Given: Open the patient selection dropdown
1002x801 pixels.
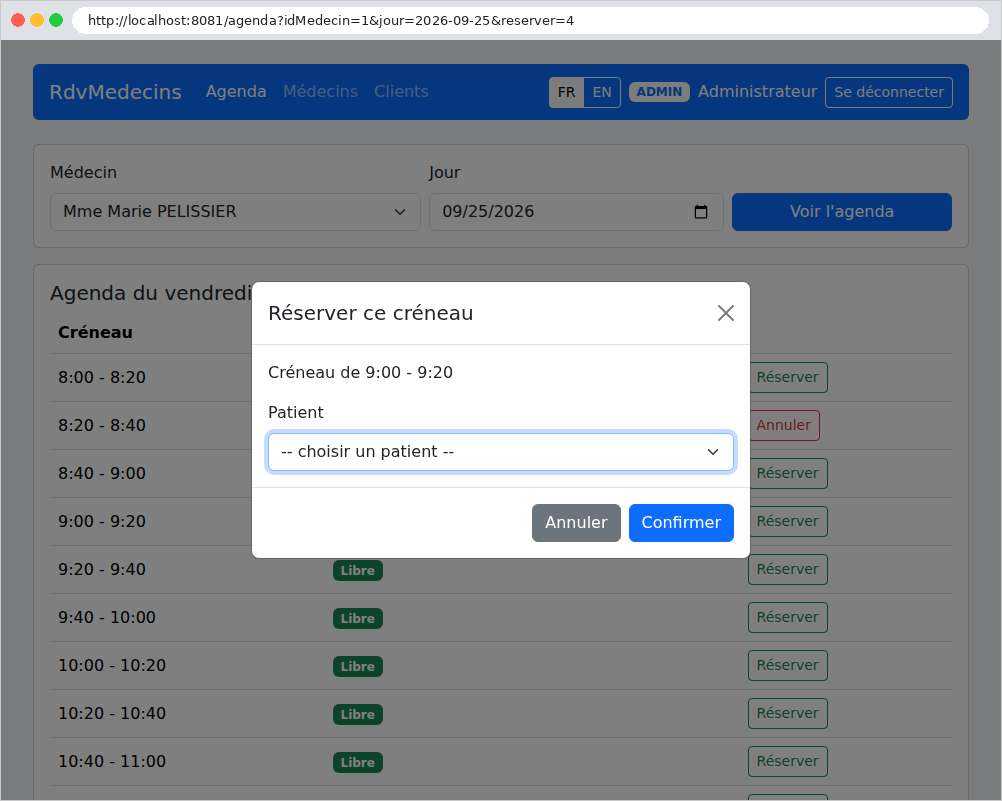Looking at the screenshot, I should (500, 452).
